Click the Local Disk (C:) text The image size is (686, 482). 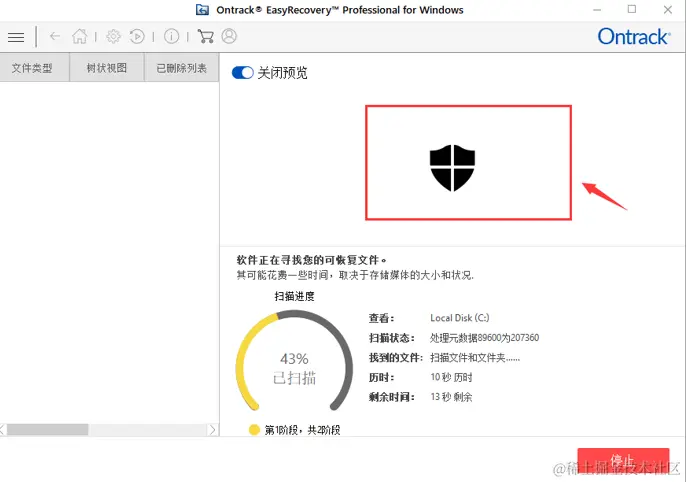tap(460, 318)
